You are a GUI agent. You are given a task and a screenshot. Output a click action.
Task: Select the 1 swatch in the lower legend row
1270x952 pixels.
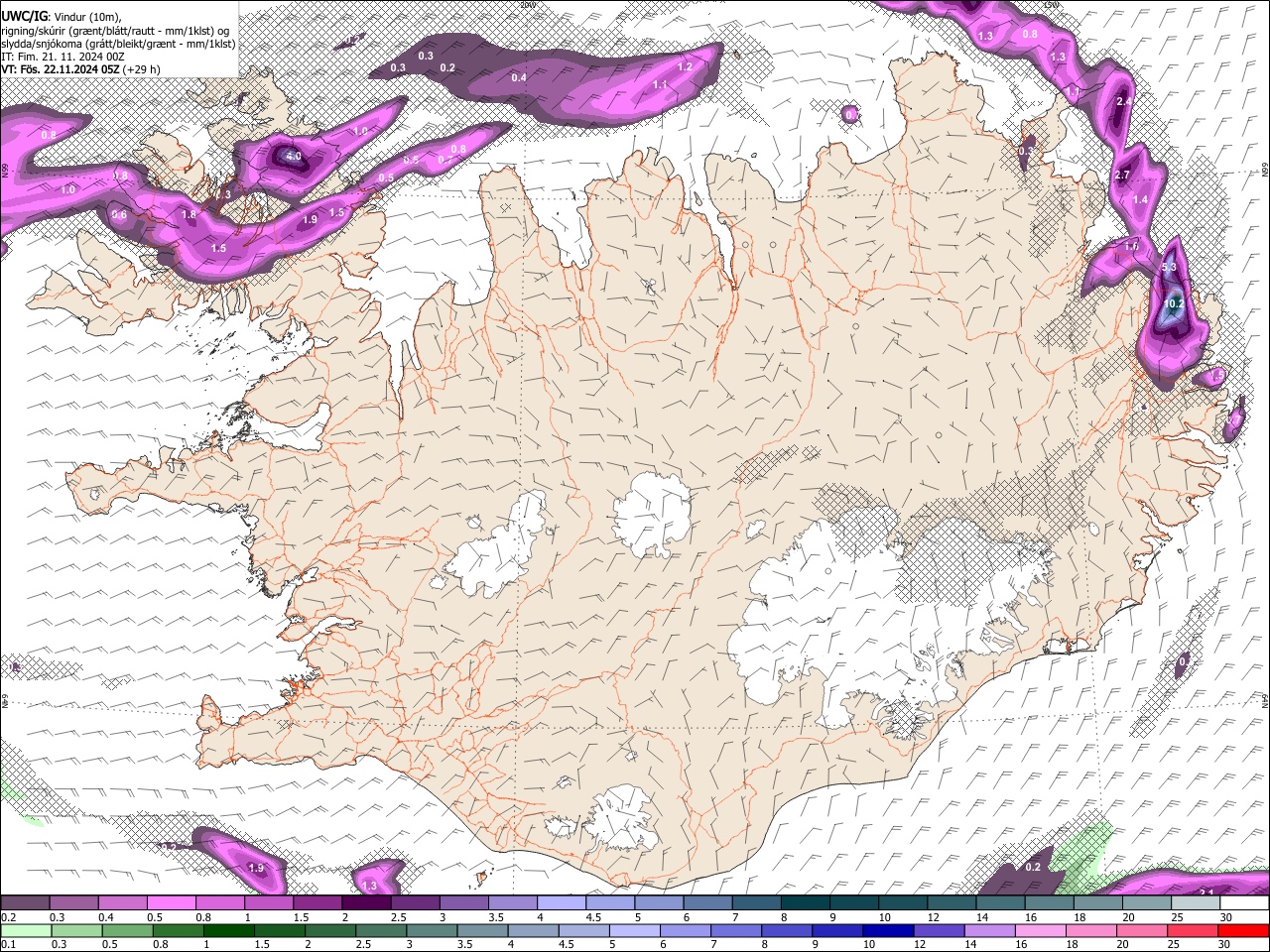[x=228, y=930]
